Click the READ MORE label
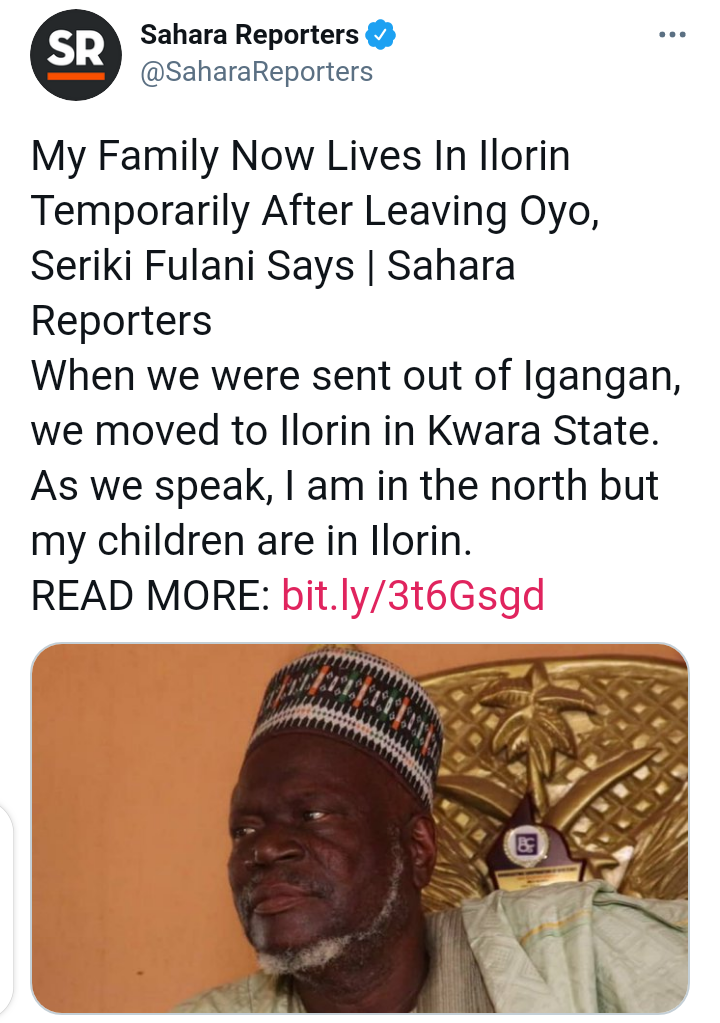 pos(150,595)
